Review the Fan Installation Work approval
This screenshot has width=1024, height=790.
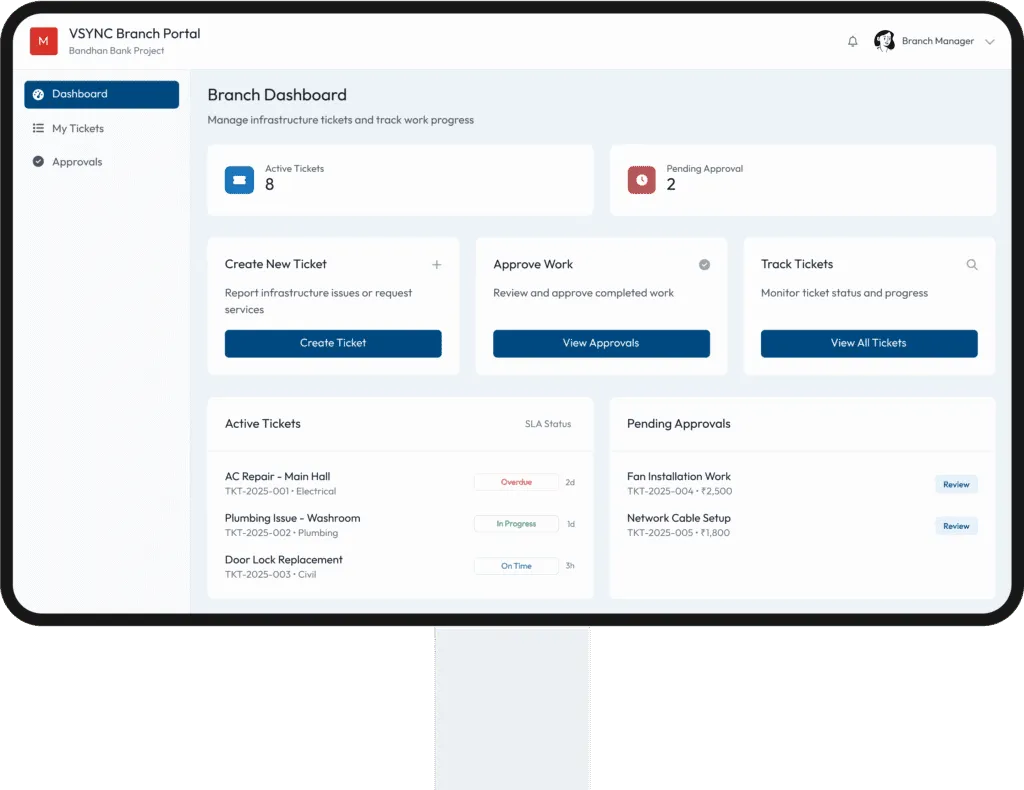tap(956, 484)
